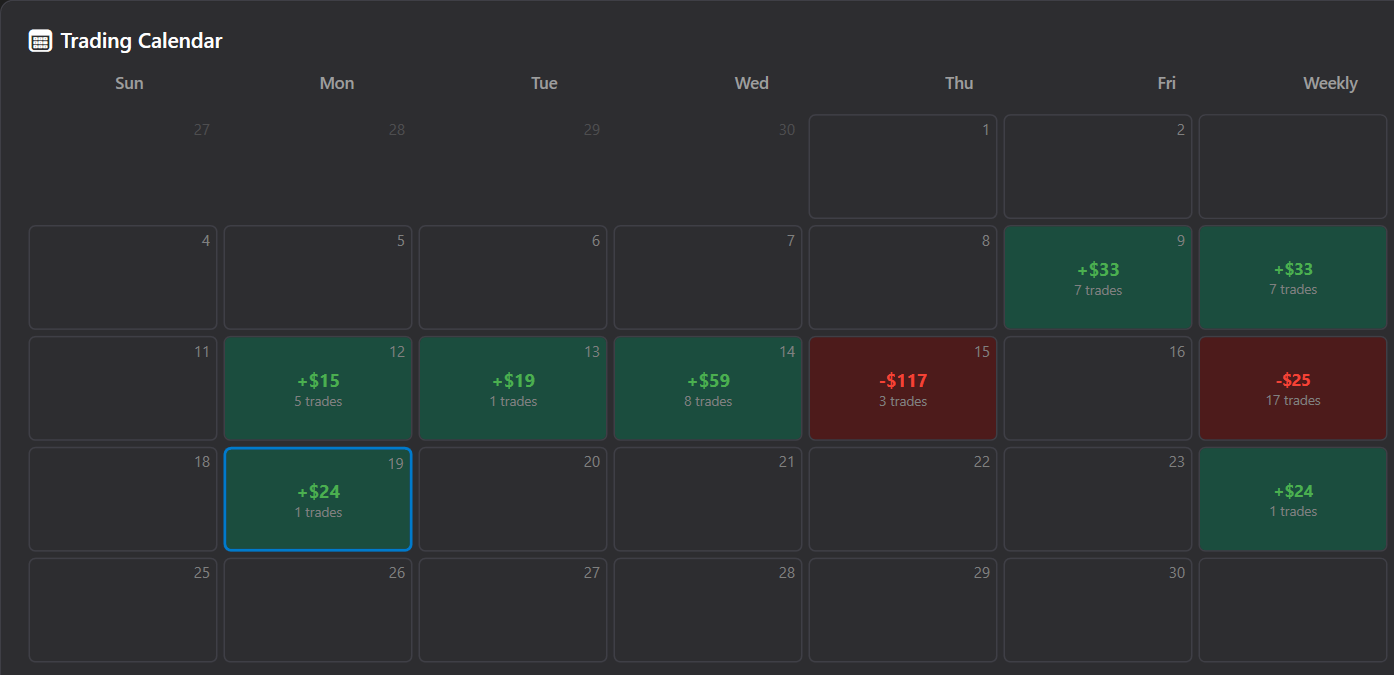Select day 30 cell in last row
Screen dimensions: 1394x675
click(1098, 610)
